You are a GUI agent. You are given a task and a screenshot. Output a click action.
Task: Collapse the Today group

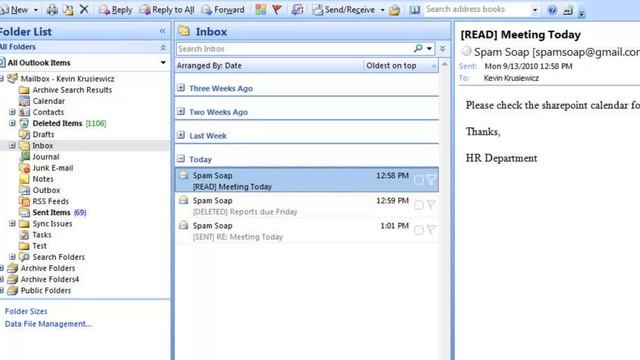click(x=181, y=158)
